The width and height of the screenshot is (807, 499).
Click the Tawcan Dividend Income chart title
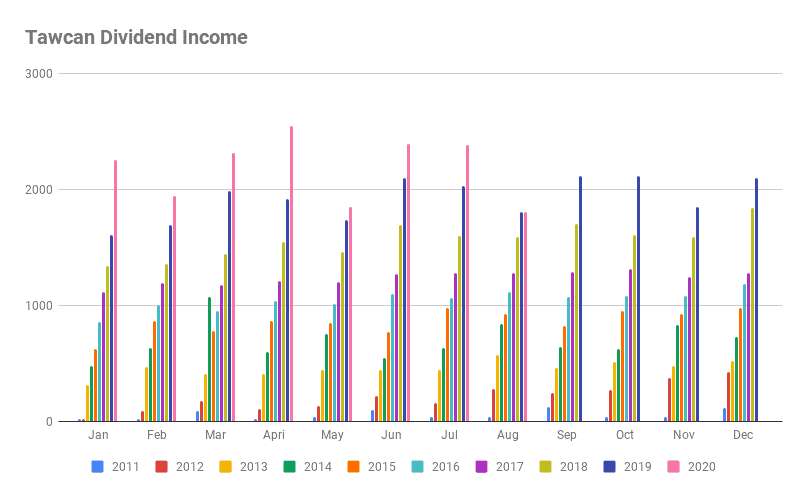point(136,38)
